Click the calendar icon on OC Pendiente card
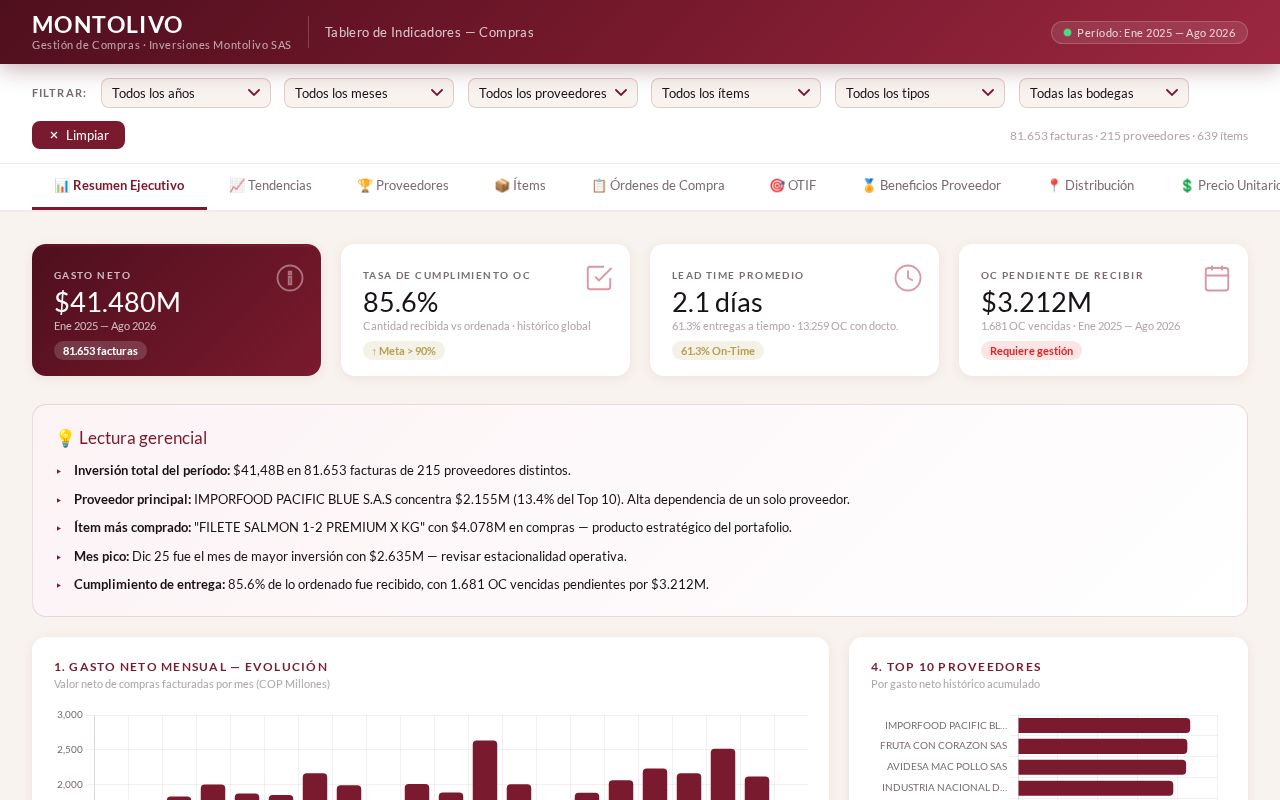Image resolution: width=1280 pixels, height=800 pixels. [x=1217, y=278]
